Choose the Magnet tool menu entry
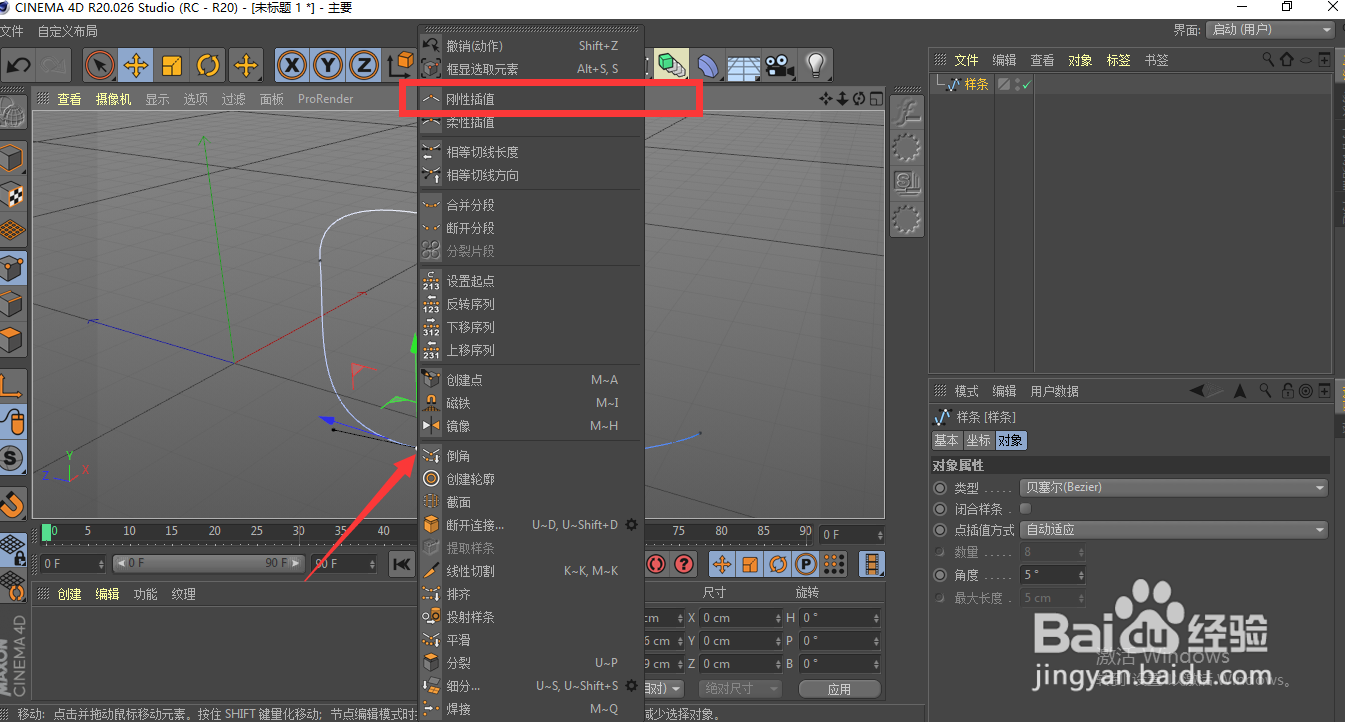Viewport: 1345px width, 722px height. pos(530,403)
